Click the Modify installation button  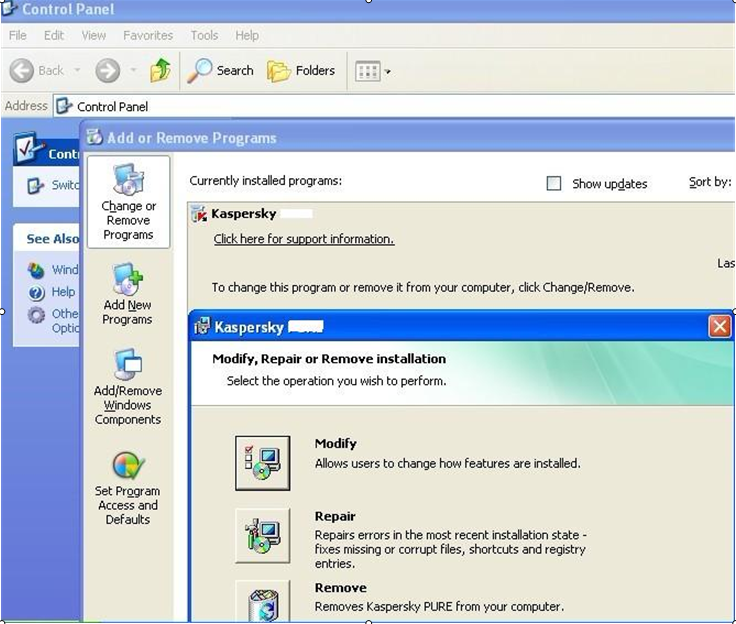262,463
